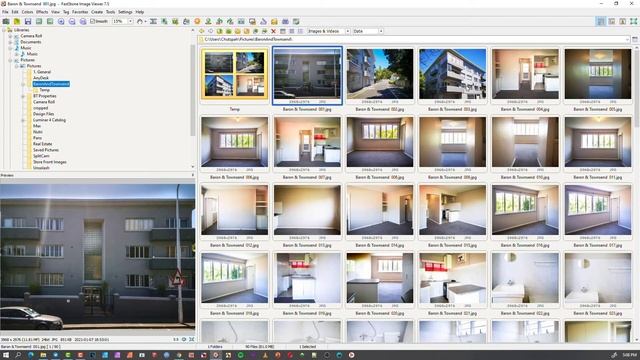
Task: Open the zoom percentage dropdown
Action: coord(130,21)
